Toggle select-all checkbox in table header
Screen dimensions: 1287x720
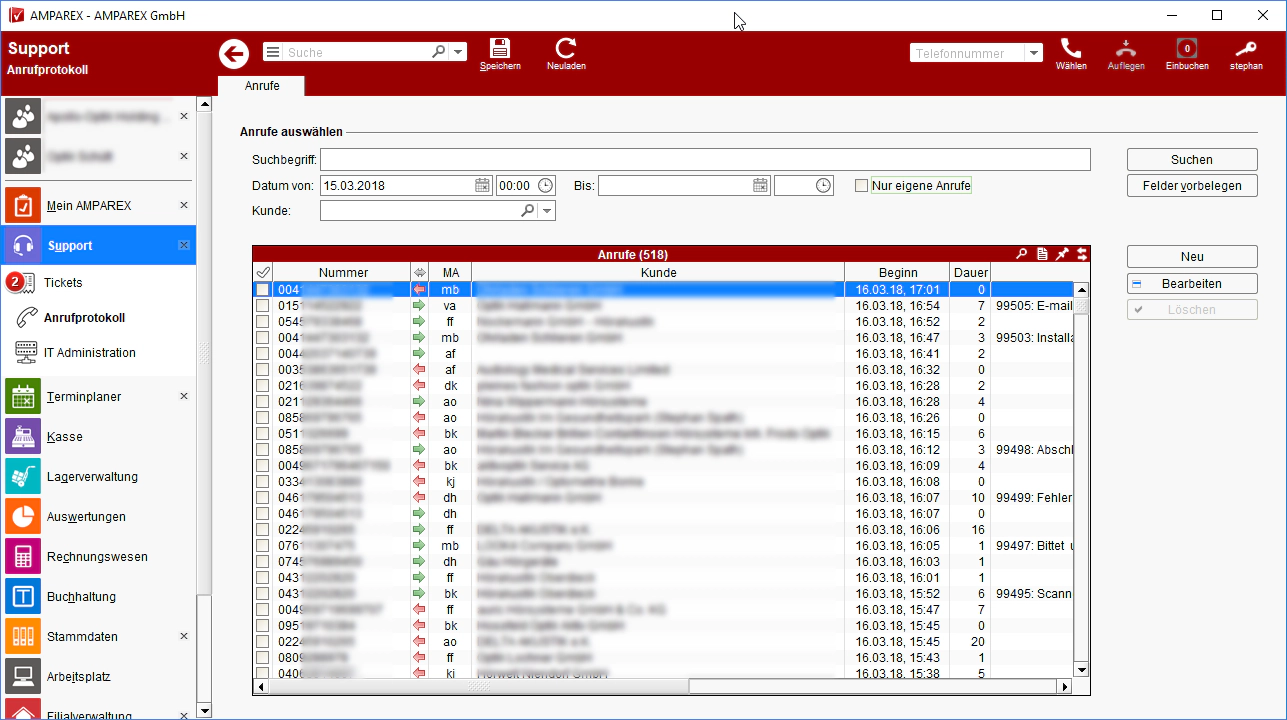click(x=263, y=272)
